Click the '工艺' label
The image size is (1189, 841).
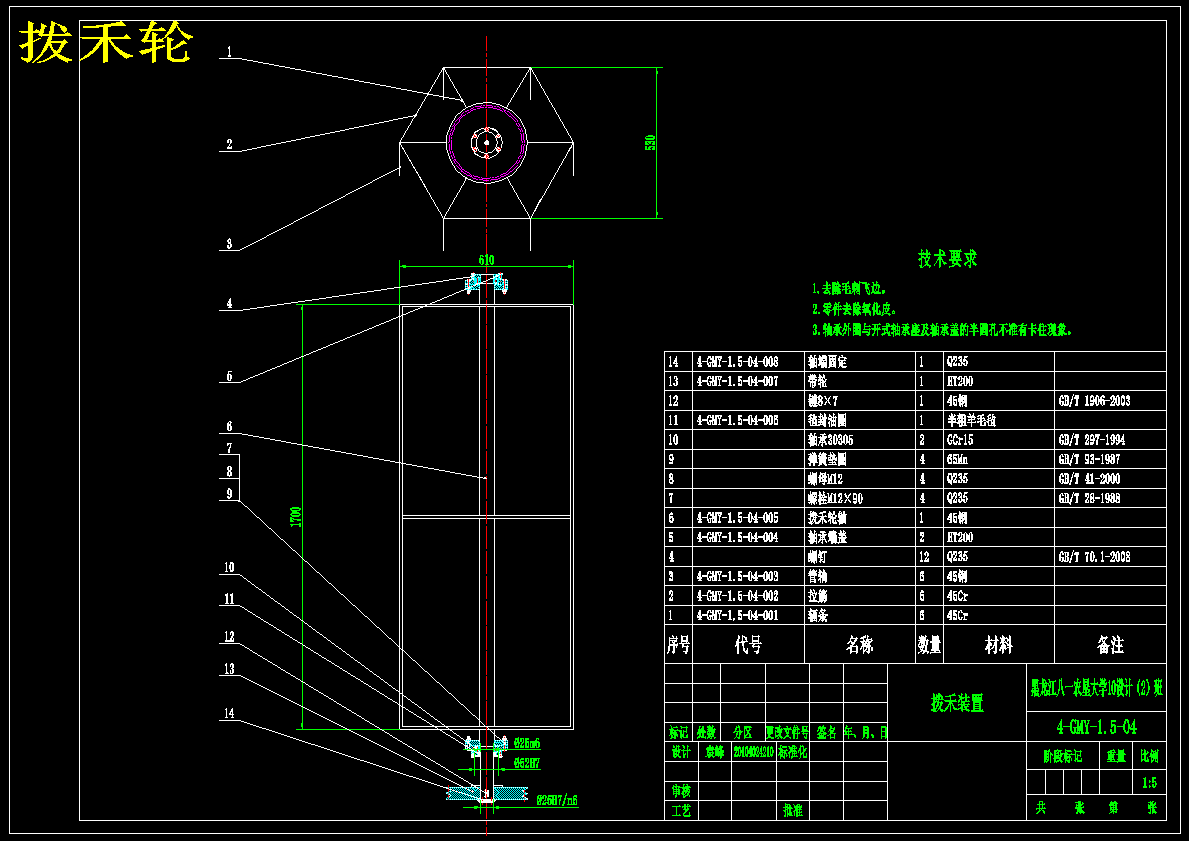click(x=680, y=811)
